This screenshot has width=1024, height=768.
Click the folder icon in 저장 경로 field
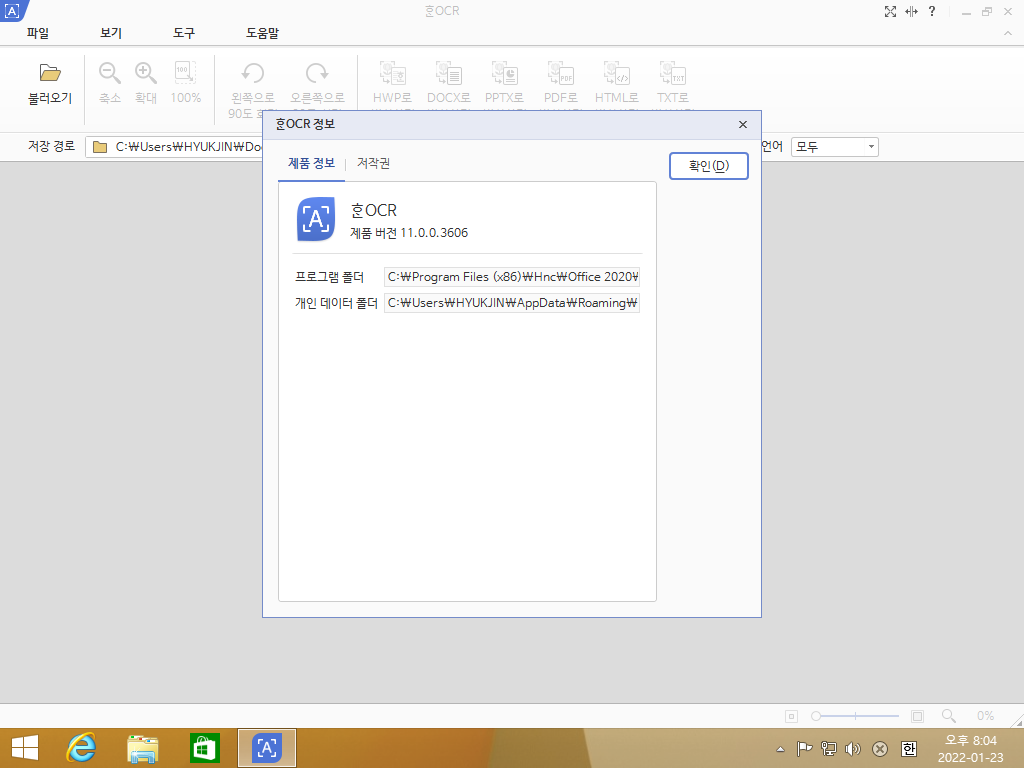[100, 147]
